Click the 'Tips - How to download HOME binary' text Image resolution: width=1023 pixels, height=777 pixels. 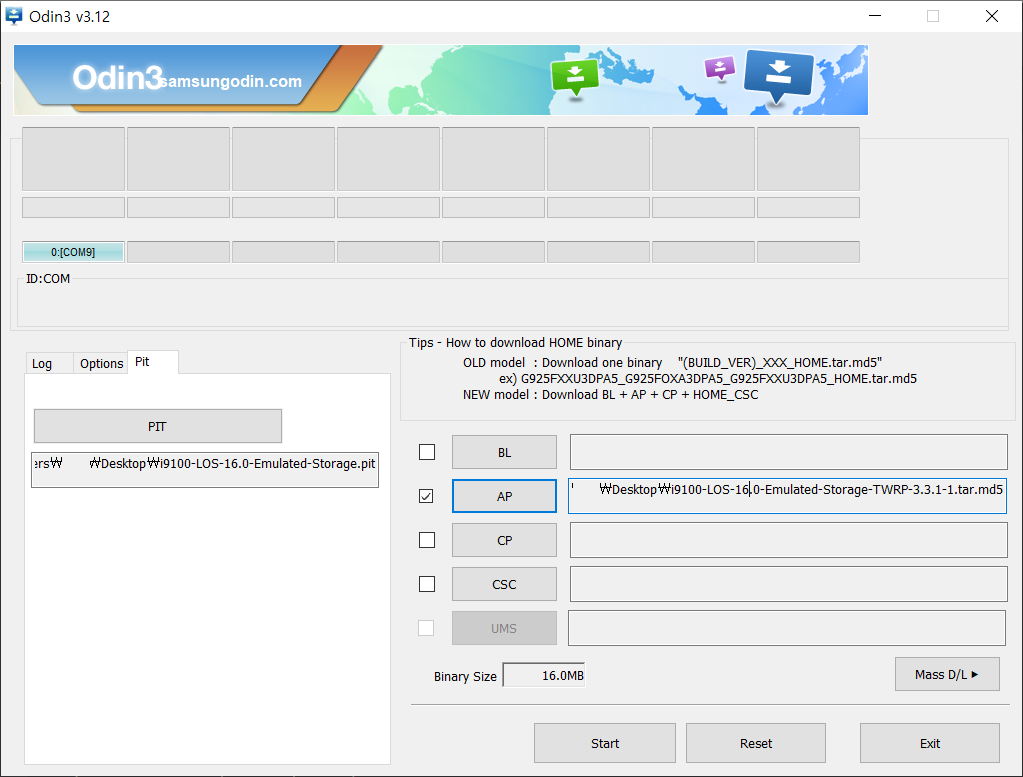pos(515,343)
